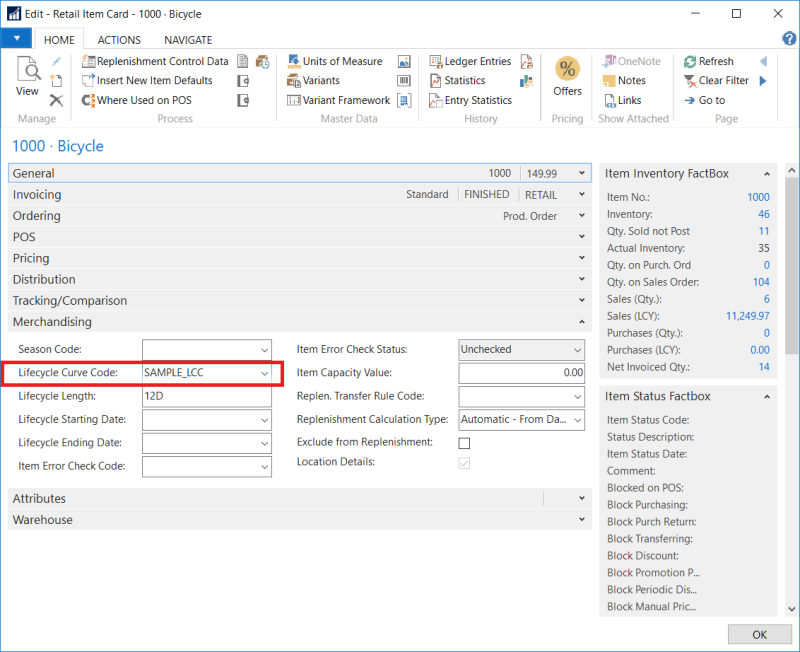The height and width of the screenshot is (652, 800).
Task: Open Ledger Entries from History group
Action: pos(477,61)
